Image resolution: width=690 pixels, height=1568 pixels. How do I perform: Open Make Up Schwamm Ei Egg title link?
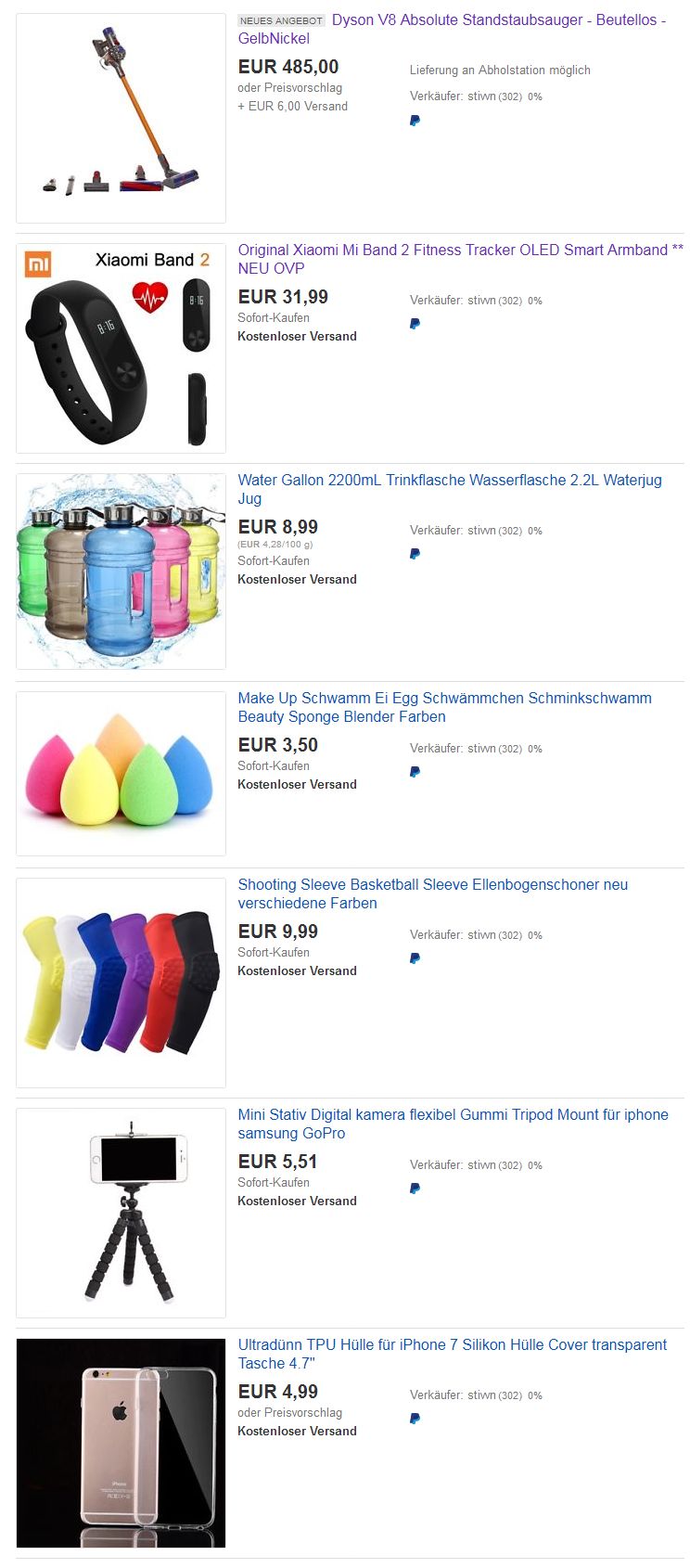[x=444, y=707]
